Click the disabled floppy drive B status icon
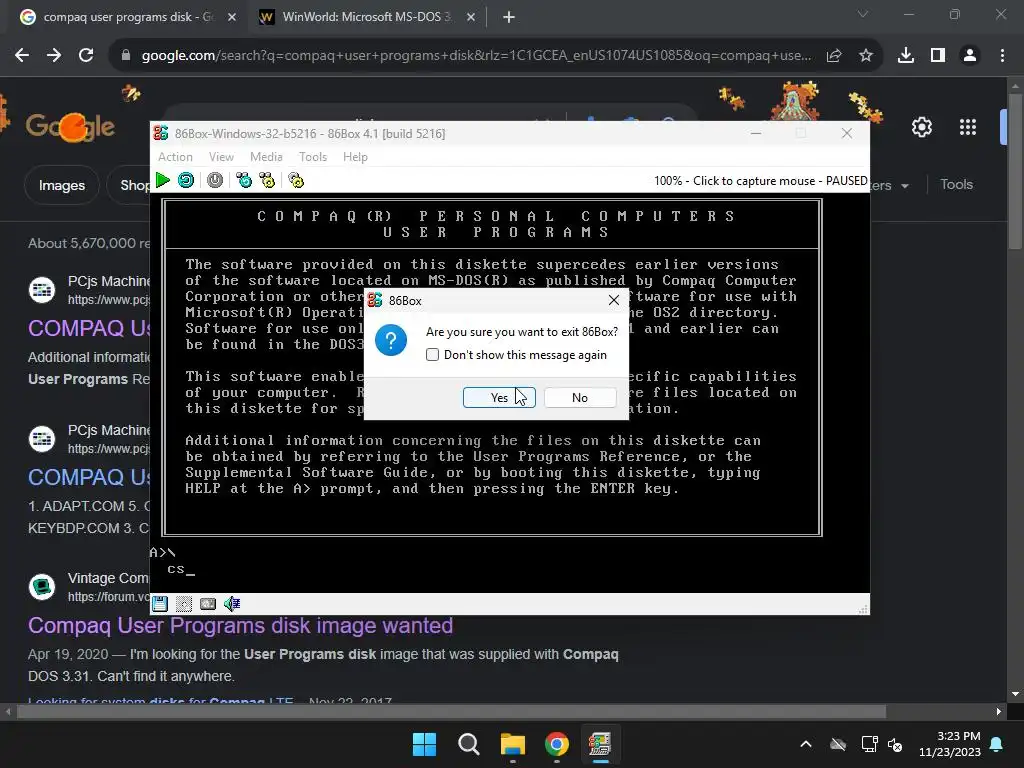1024x768 pixels. point(184,604)
